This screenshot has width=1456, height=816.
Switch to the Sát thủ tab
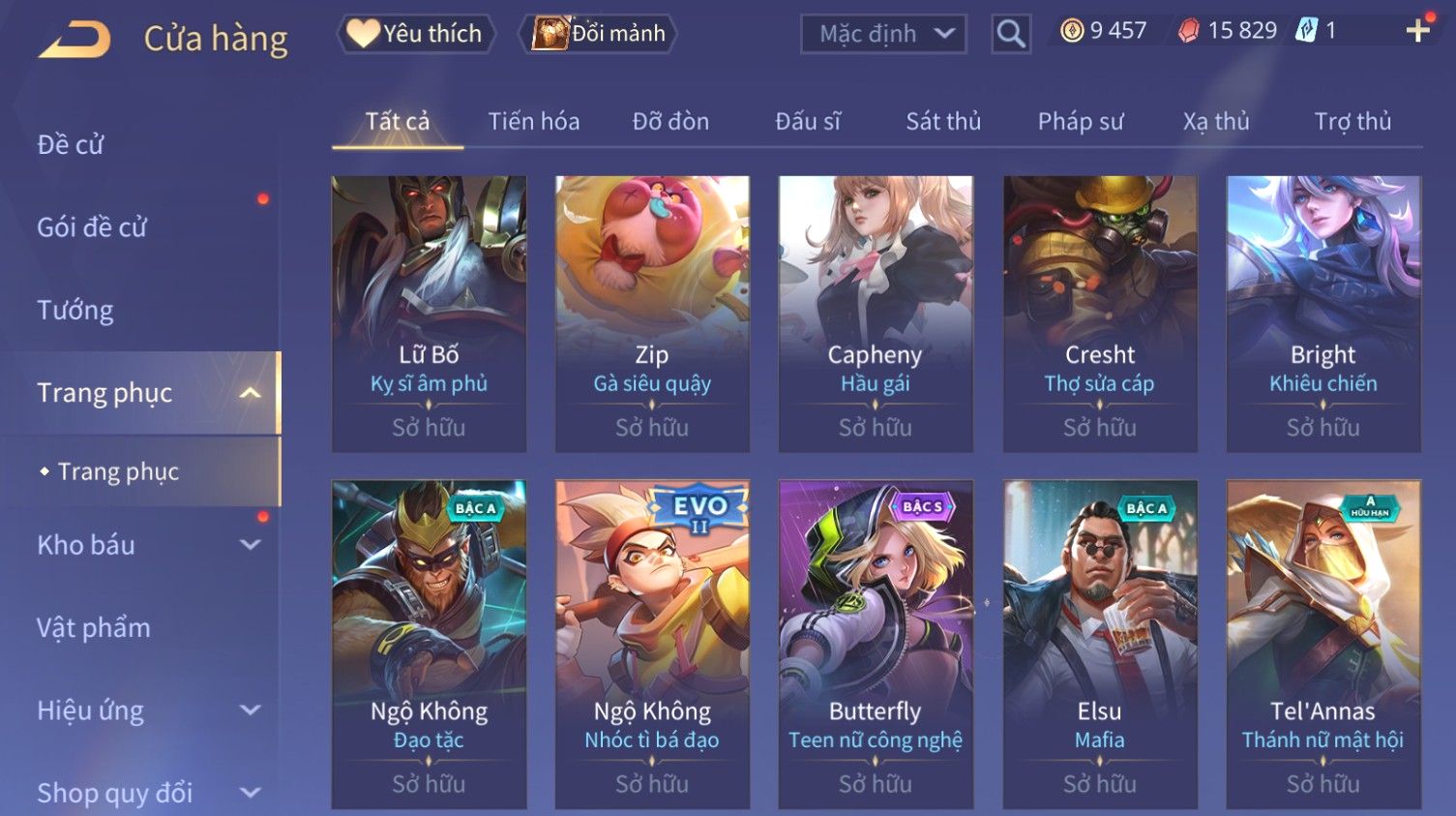pyautogui.click(x=943, y=121)
